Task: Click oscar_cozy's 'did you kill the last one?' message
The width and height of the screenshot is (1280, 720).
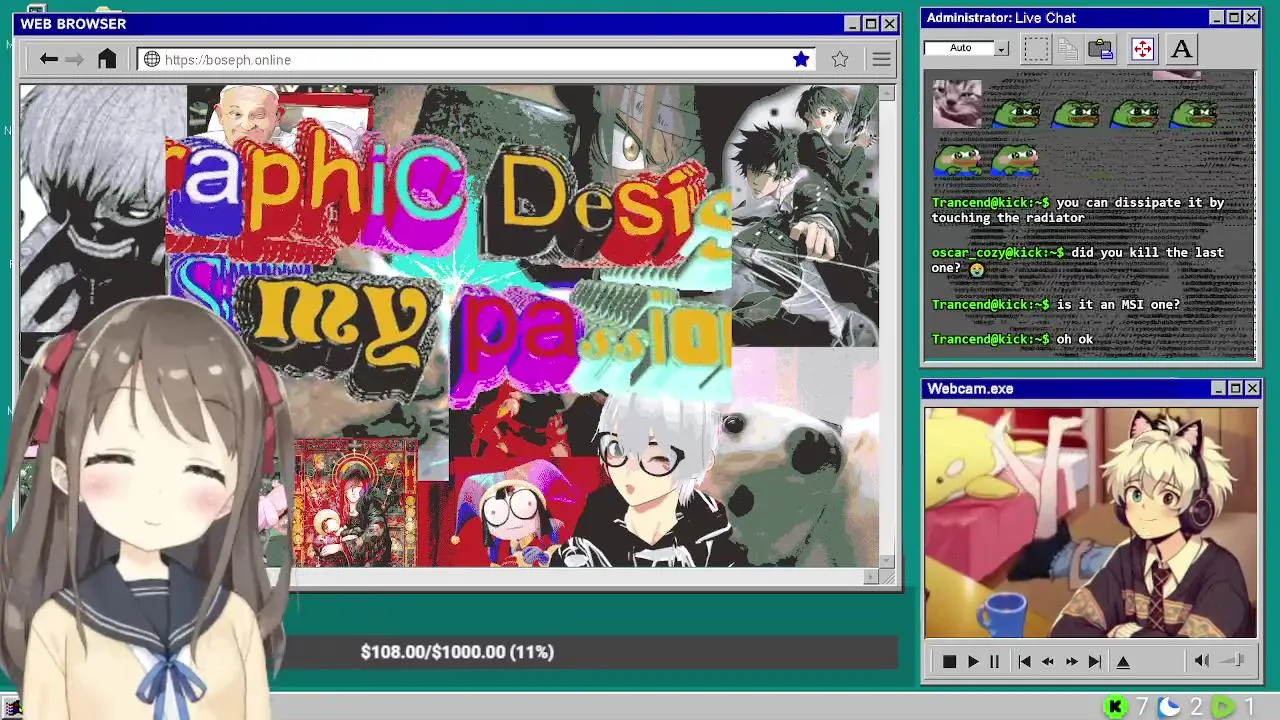Action: click(1078, 260)
